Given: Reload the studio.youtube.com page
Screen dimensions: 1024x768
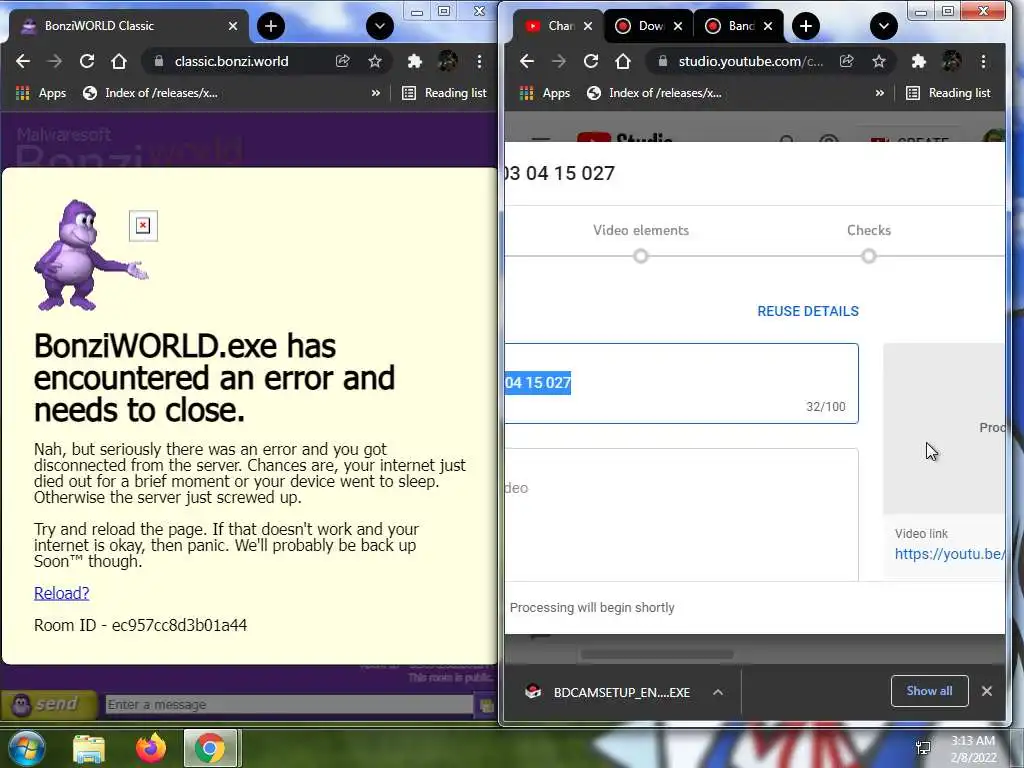Looking at the screenshot, I should pos(590,61).
